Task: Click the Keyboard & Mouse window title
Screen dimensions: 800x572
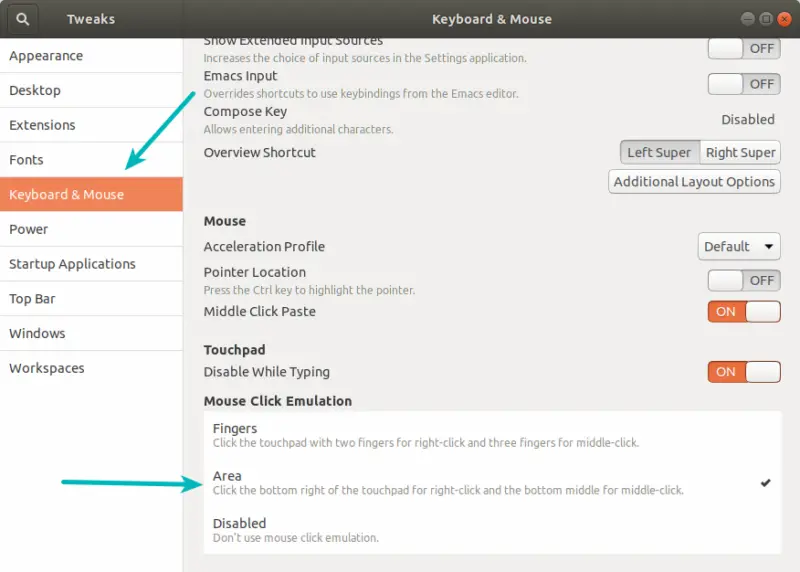Action: click(492, 19)
